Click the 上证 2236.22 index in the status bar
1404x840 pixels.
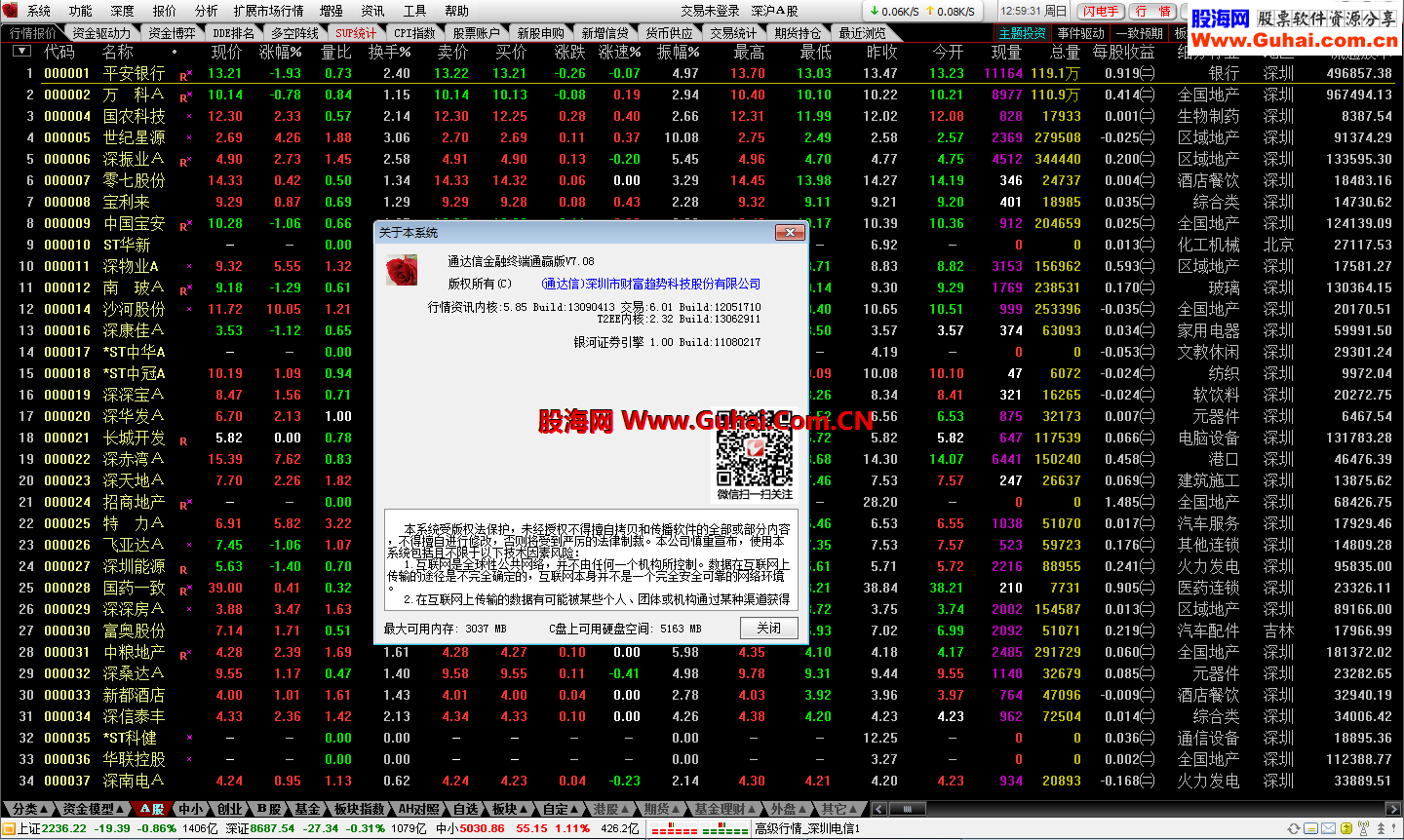(x=52, y=828)
